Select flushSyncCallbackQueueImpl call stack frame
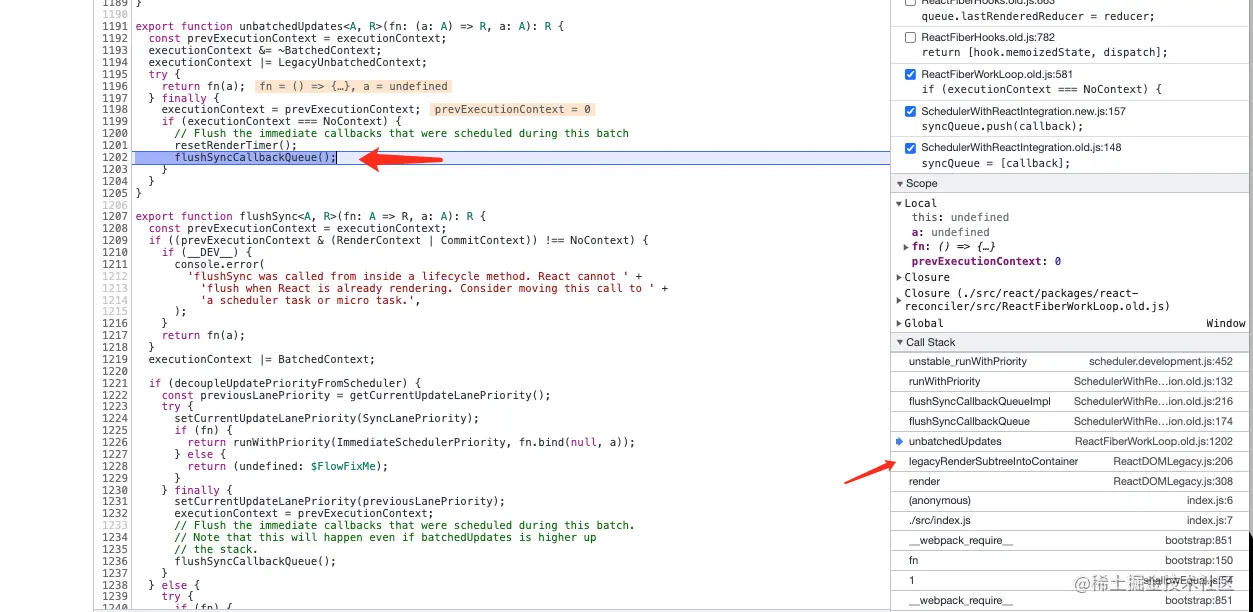This screenshot has width=1253, height=612. (x=1071, y=401)
